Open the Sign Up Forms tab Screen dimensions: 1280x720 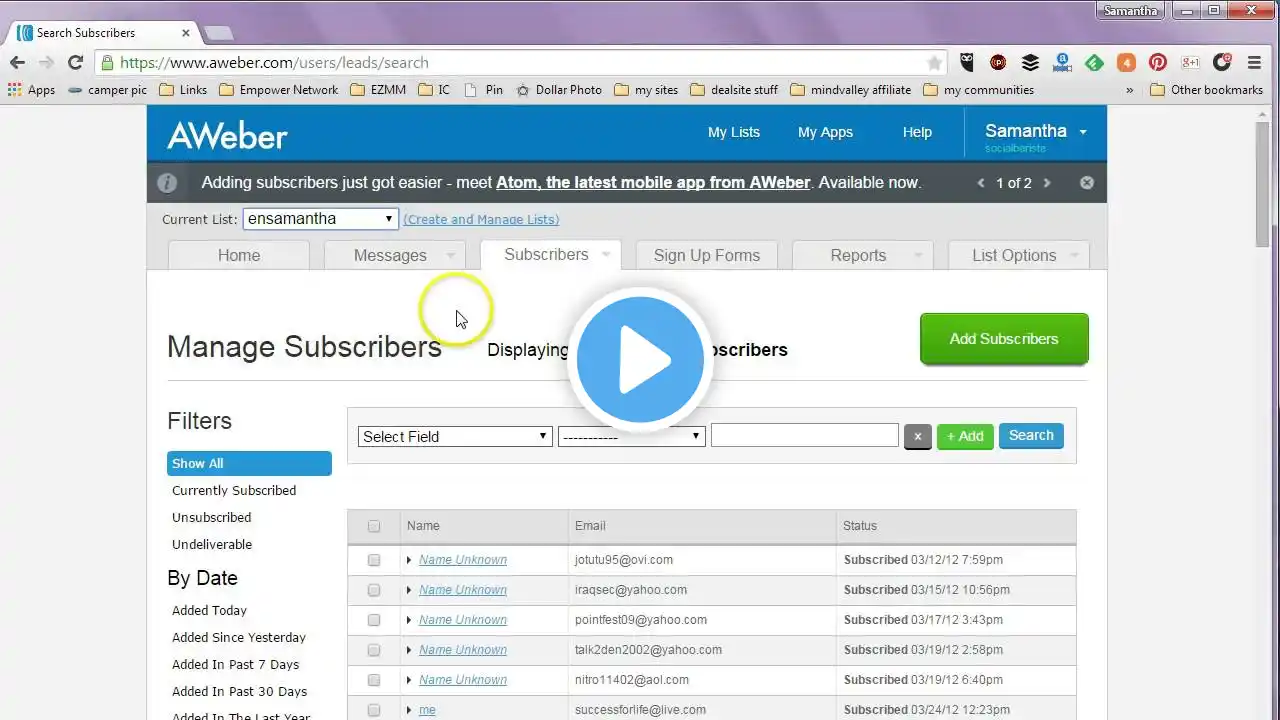[x=707, y=255]
